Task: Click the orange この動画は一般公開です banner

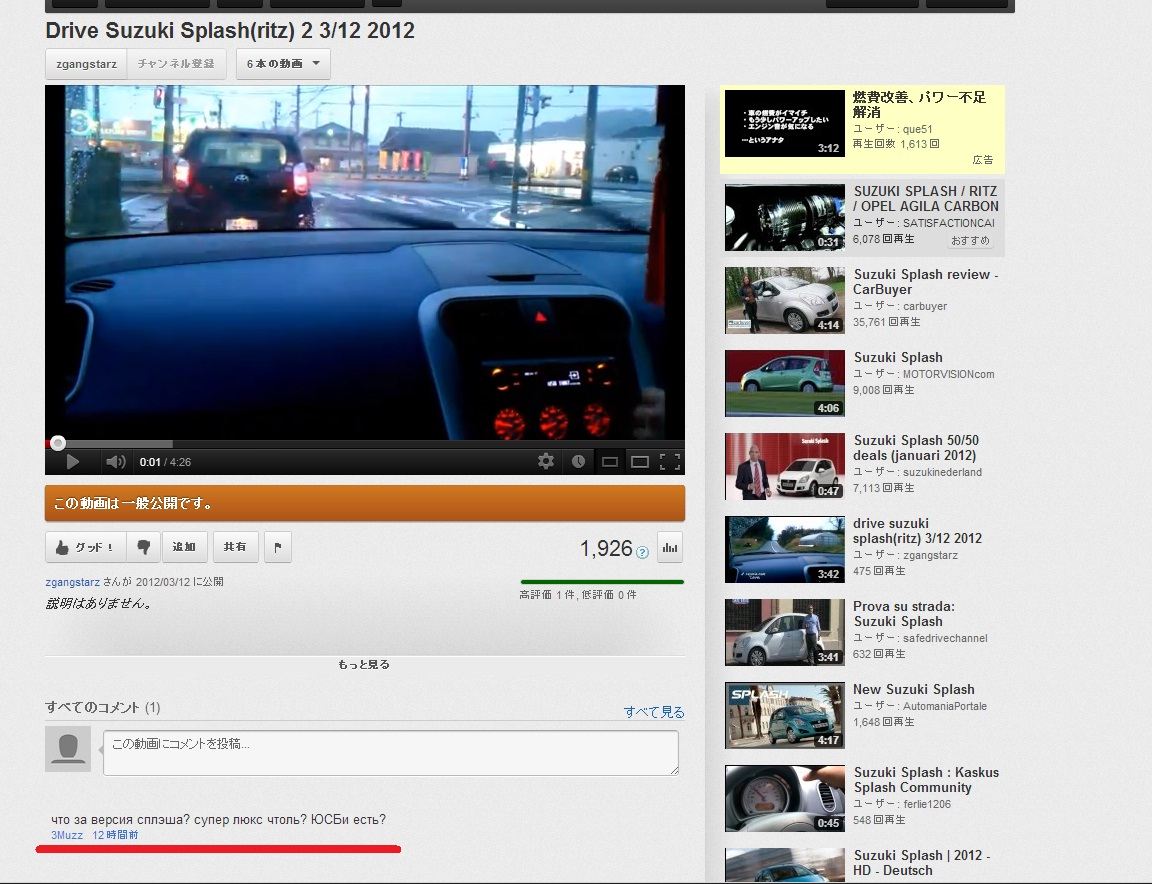Action: click(x=365, y=503)
